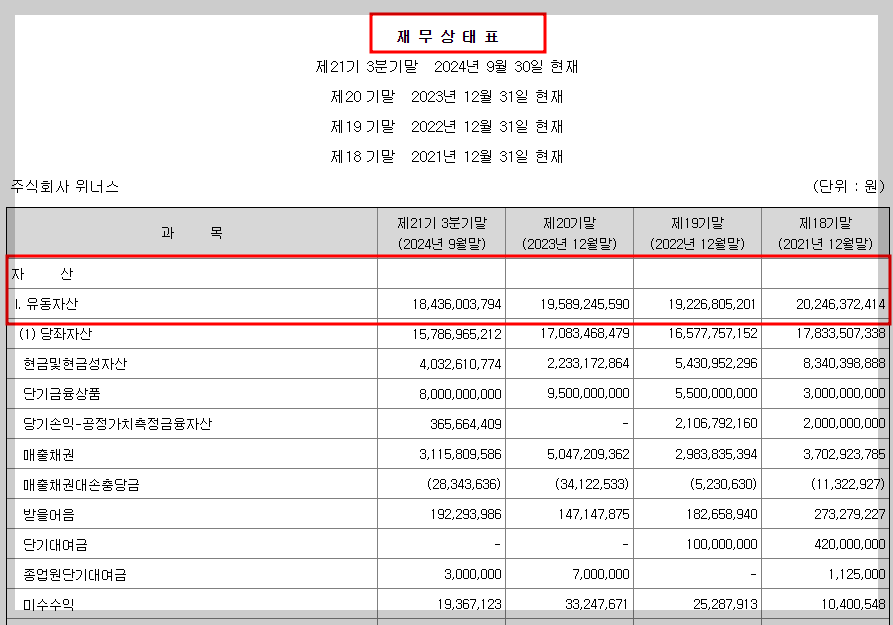This screenshot has height=625, width=893.
Task: Select value 9,500,000,000 for 단기금융상품
Action: point(588,393)
